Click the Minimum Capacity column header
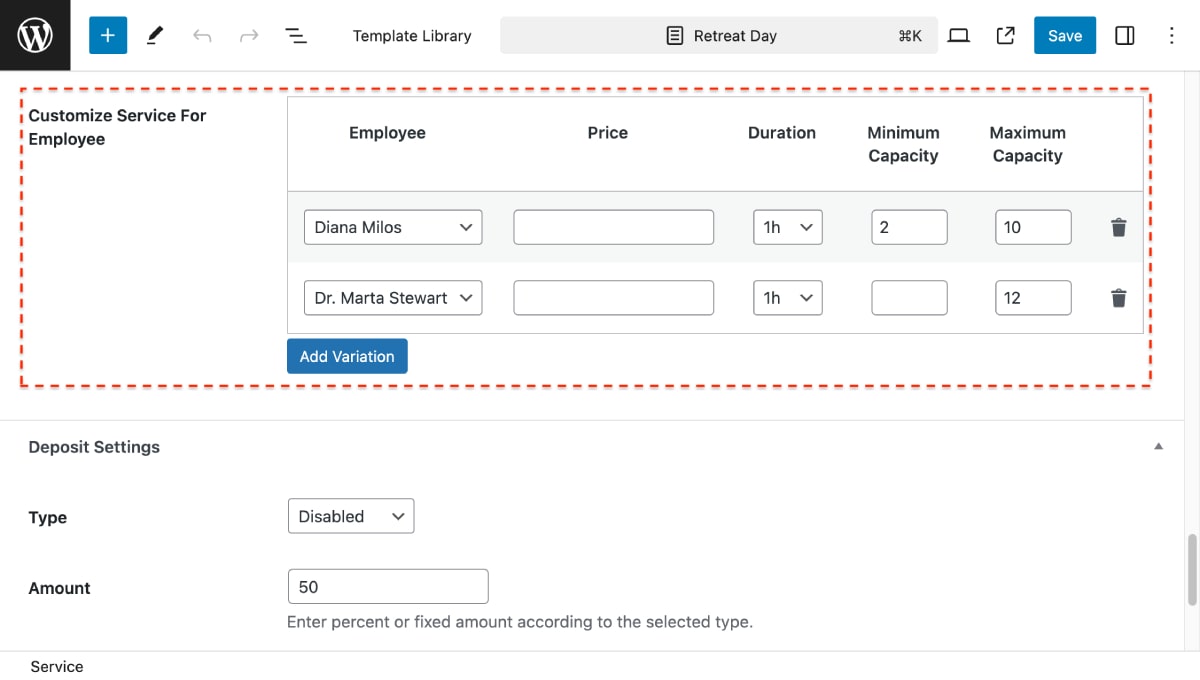The width and height of the screenshot is (1200, 680). [903, 144]
